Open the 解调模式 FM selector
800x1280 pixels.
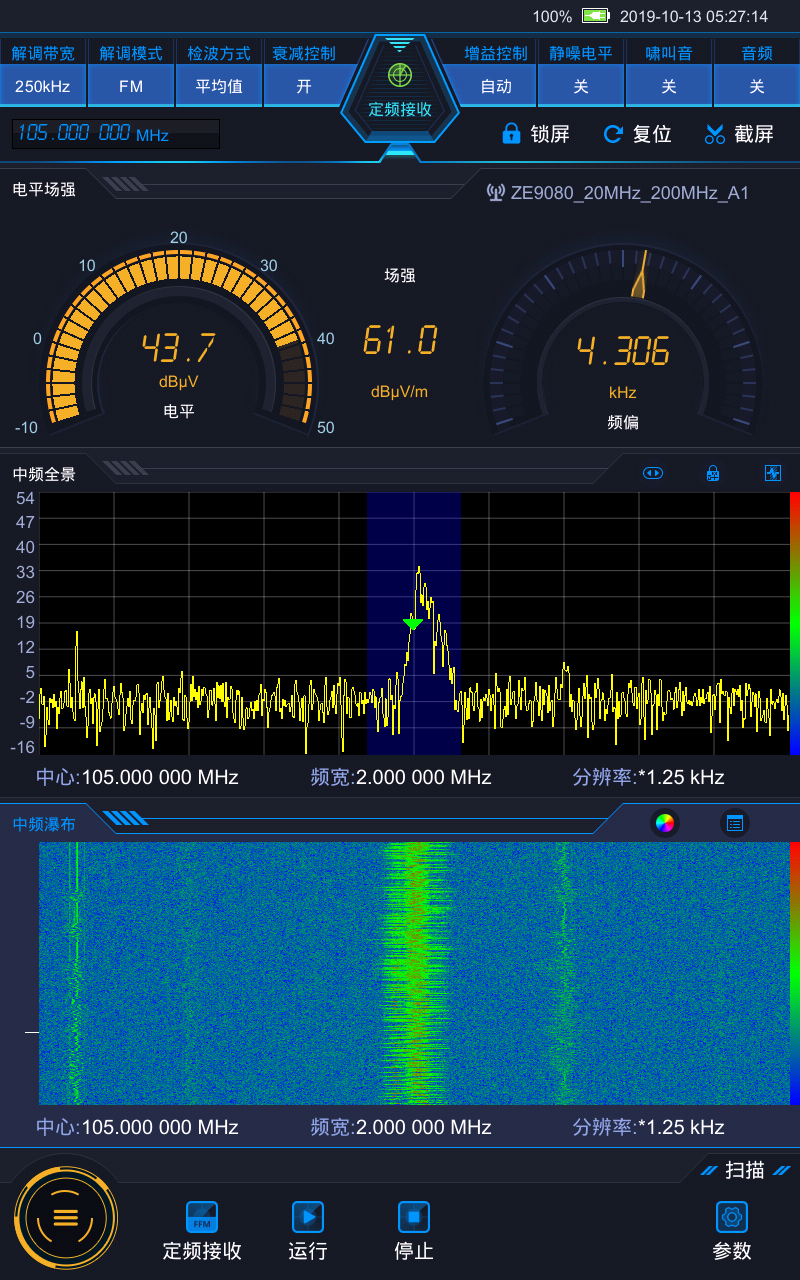click(131, 86)
